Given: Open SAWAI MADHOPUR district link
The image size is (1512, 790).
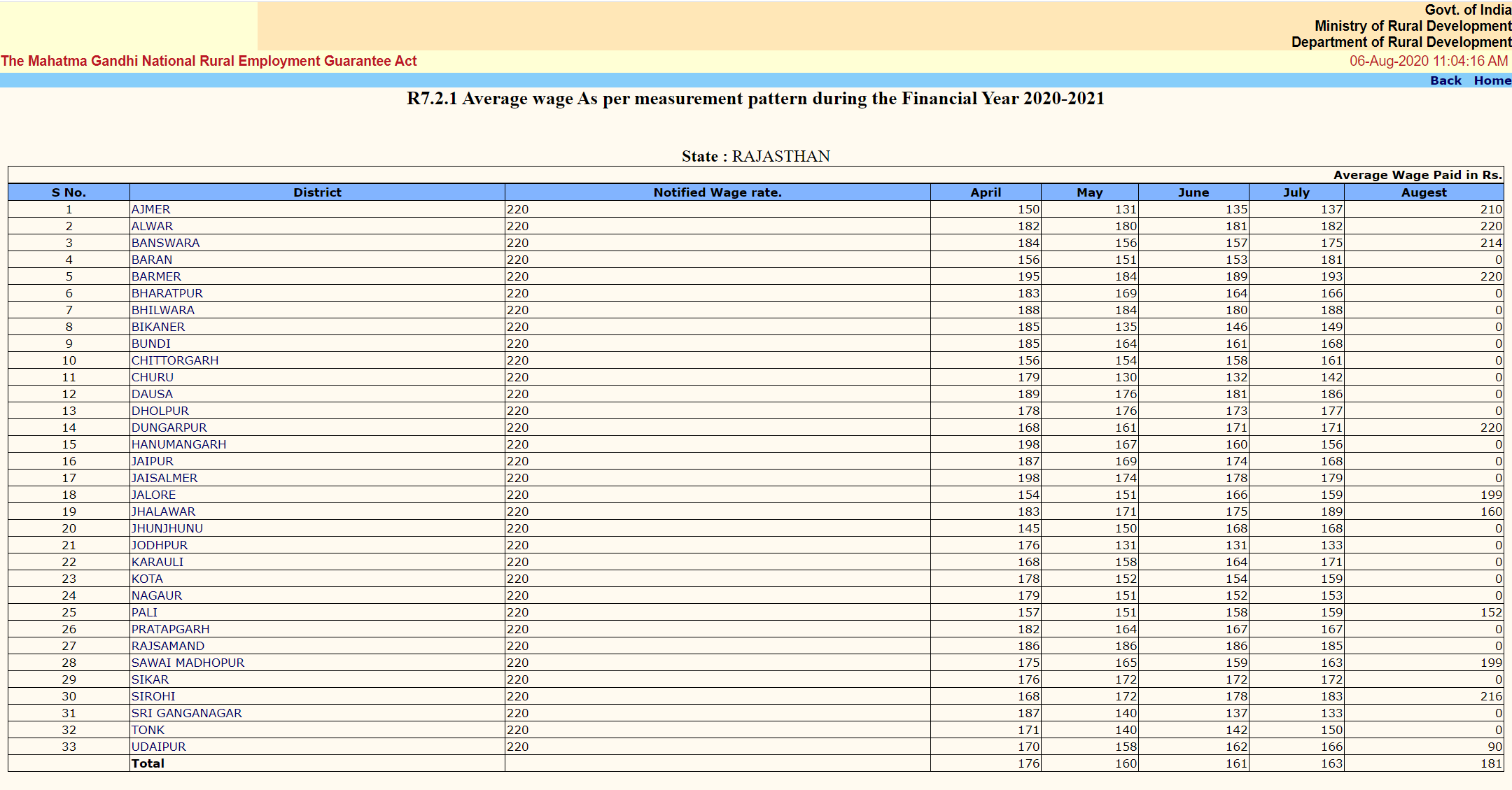Looking at the screenshot, I should 188,663.
